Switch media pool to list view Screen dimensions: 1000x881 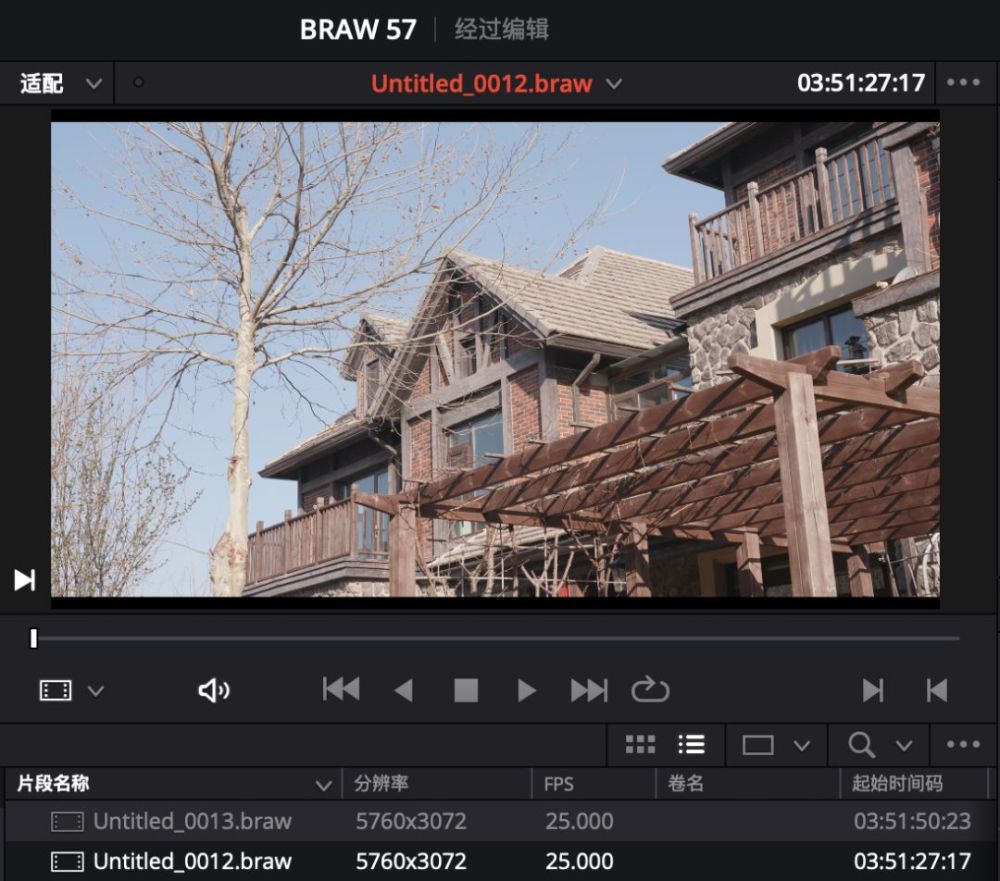tap(691, 744)
